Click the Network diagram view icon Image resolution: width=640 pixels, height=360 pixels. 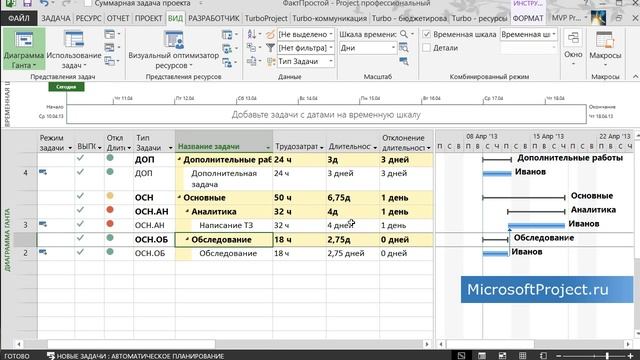[x=109, y=35]
